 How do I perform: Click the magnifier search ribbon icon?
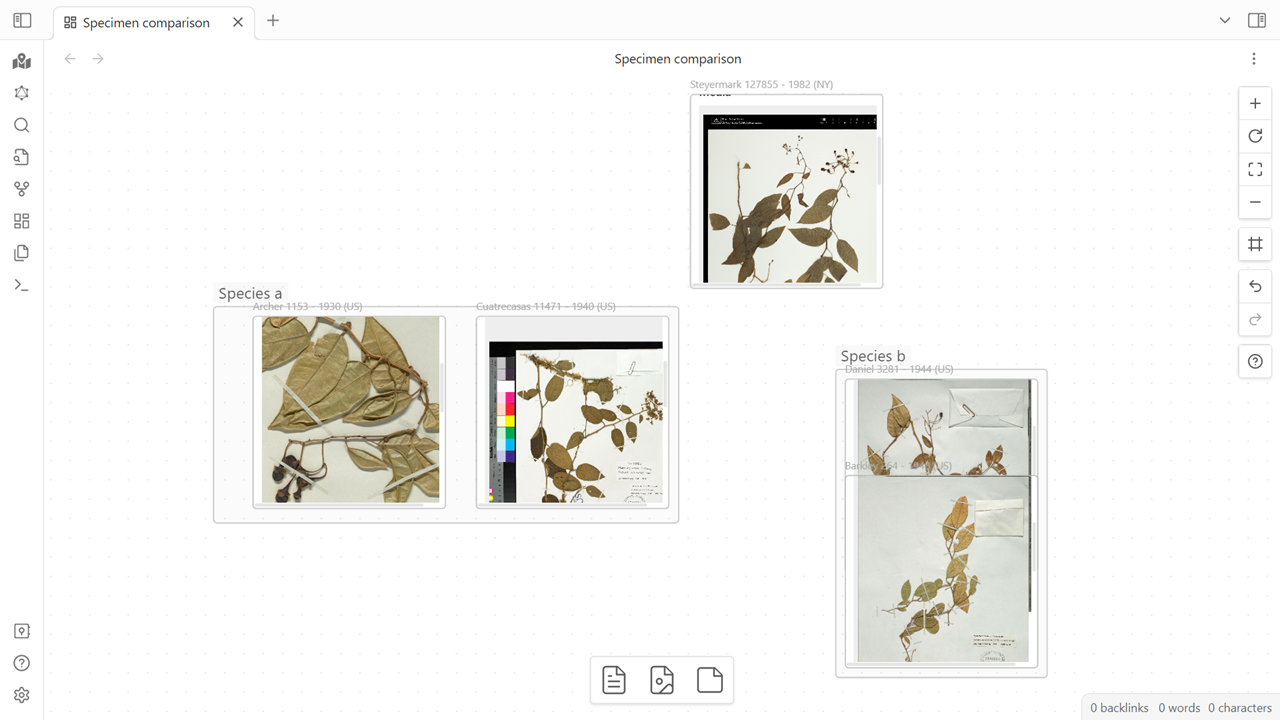coord(22,125)
